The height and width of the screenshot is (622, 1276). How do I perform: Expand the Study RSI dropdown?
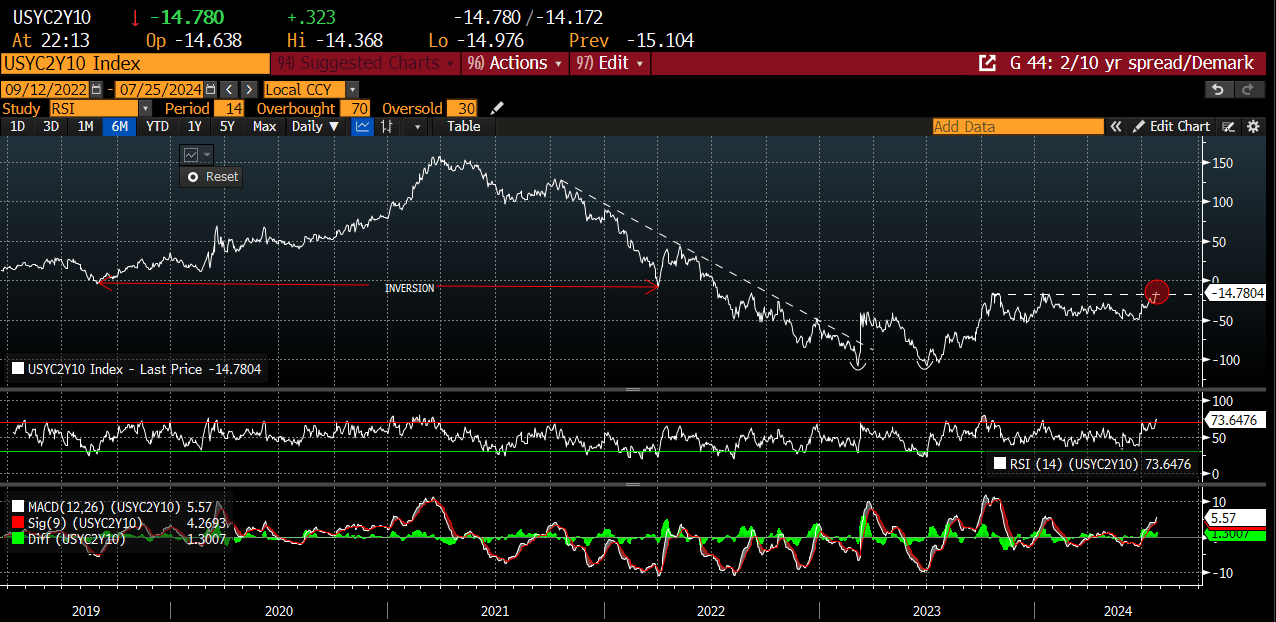[145, 108]
